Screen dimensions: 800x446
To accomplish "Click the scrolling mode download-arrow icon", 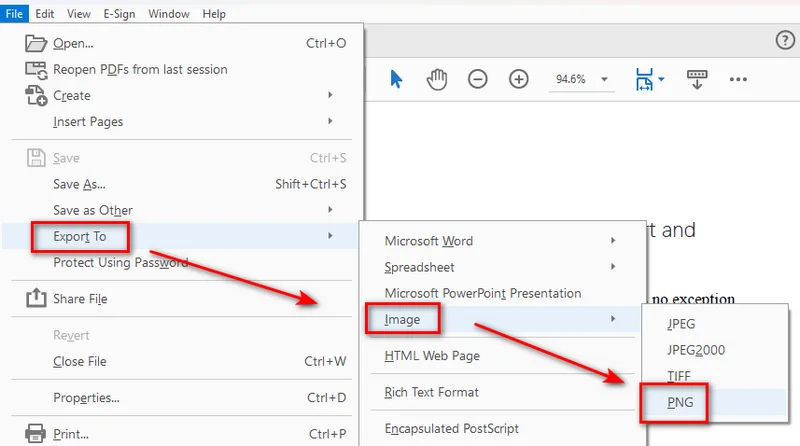I will (x=697, y=79).
